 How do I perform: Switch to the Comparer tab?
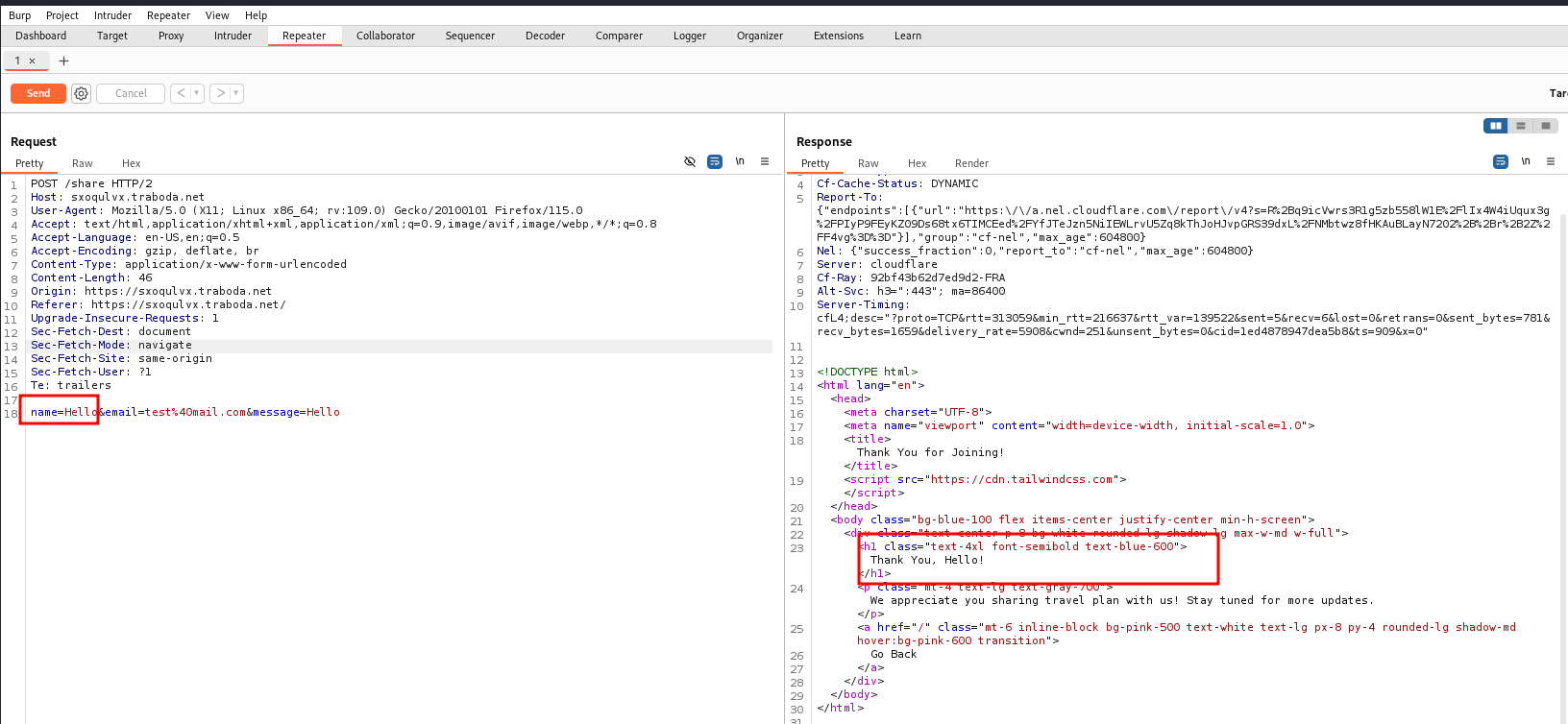point(619,36)
